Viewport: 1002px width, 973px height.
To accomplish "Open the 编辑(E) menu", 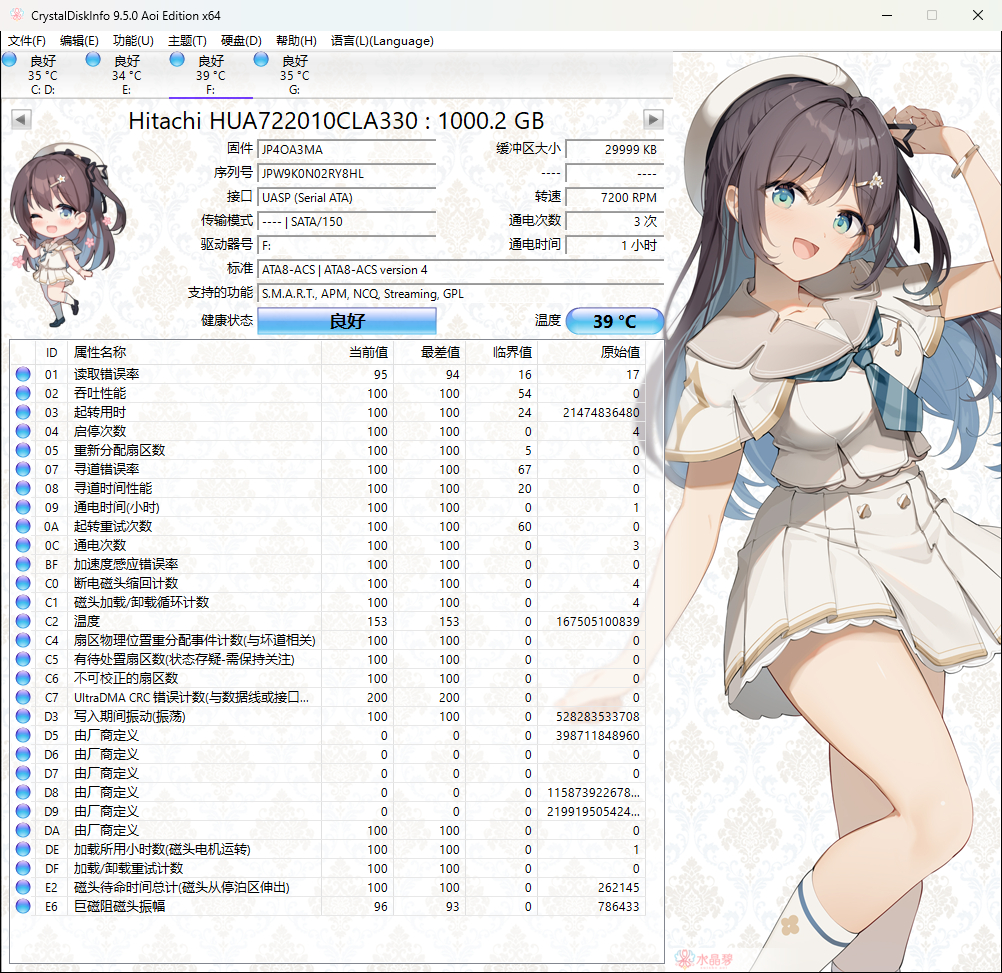I will coord(79,41).
